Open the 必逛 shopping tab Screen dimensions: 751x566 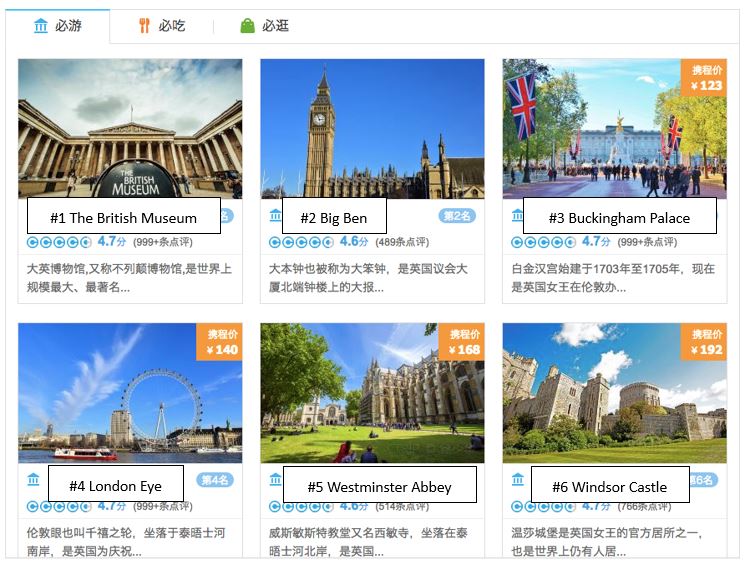pyautogui.click(x=264, y=26)
